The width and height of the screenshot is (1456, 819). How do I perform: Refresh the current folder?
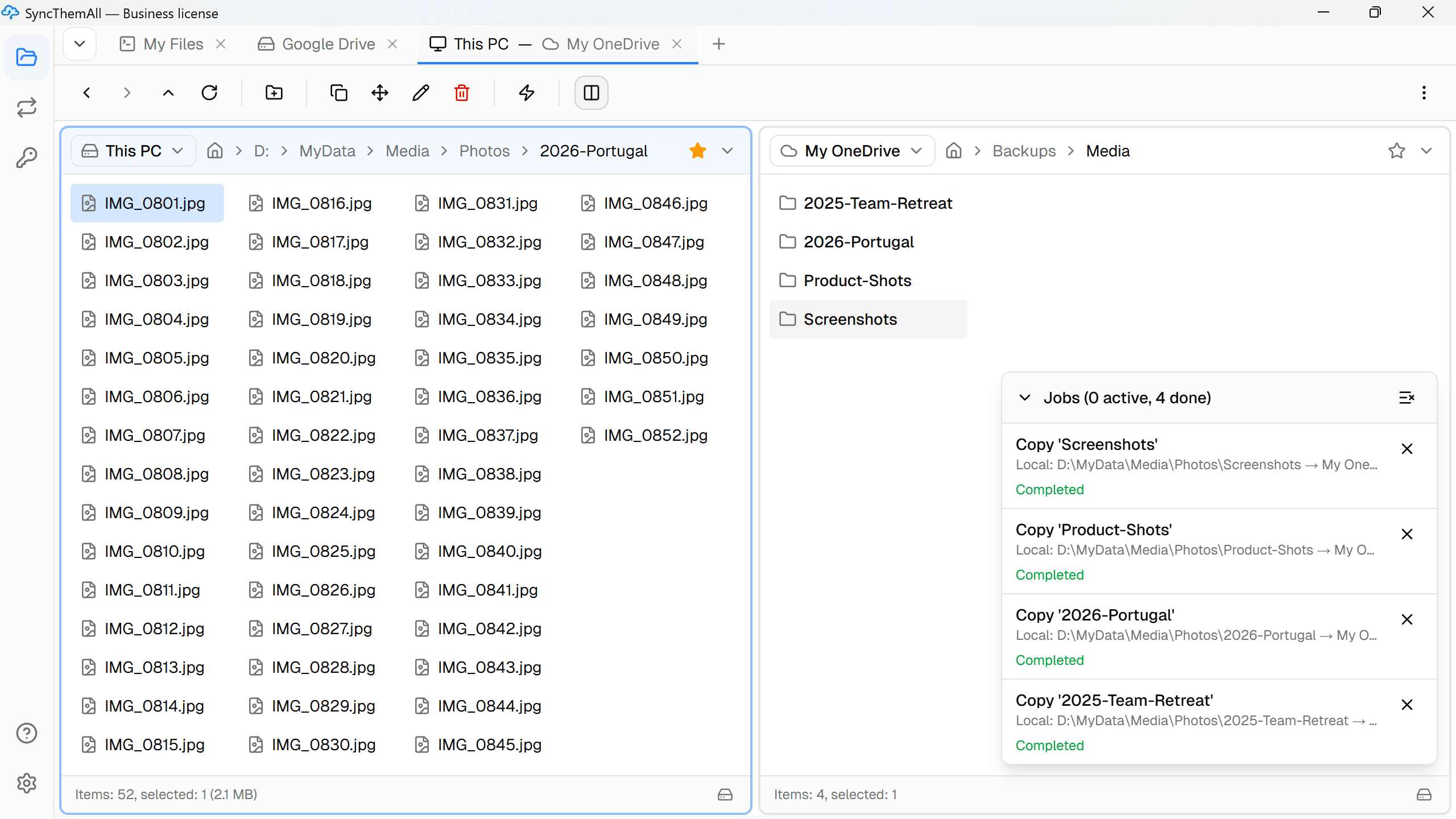point(209,93)
